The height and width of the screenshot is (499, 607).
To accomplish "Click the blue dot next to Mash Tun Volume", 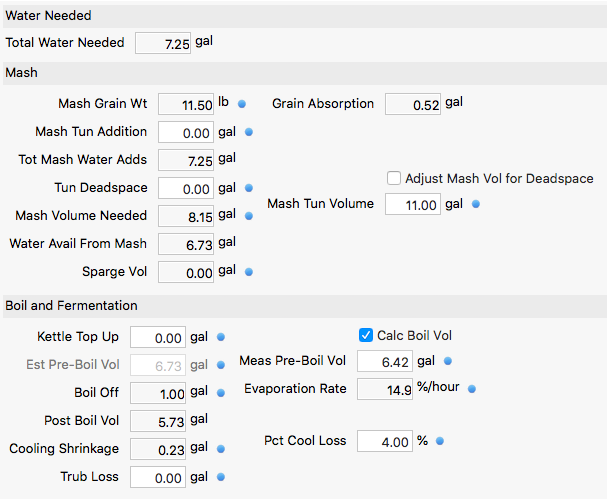I will pyautogui.click(x=476, y=204).
